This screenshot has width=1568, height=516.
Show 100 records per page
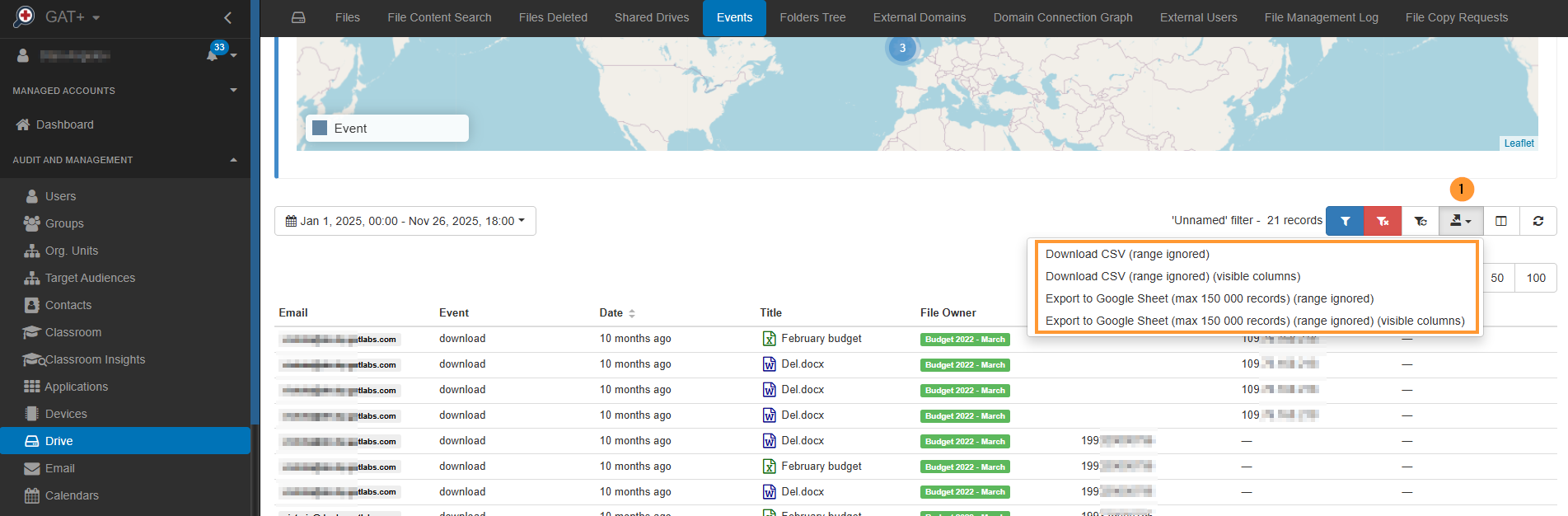click(x=1535, y=278)
